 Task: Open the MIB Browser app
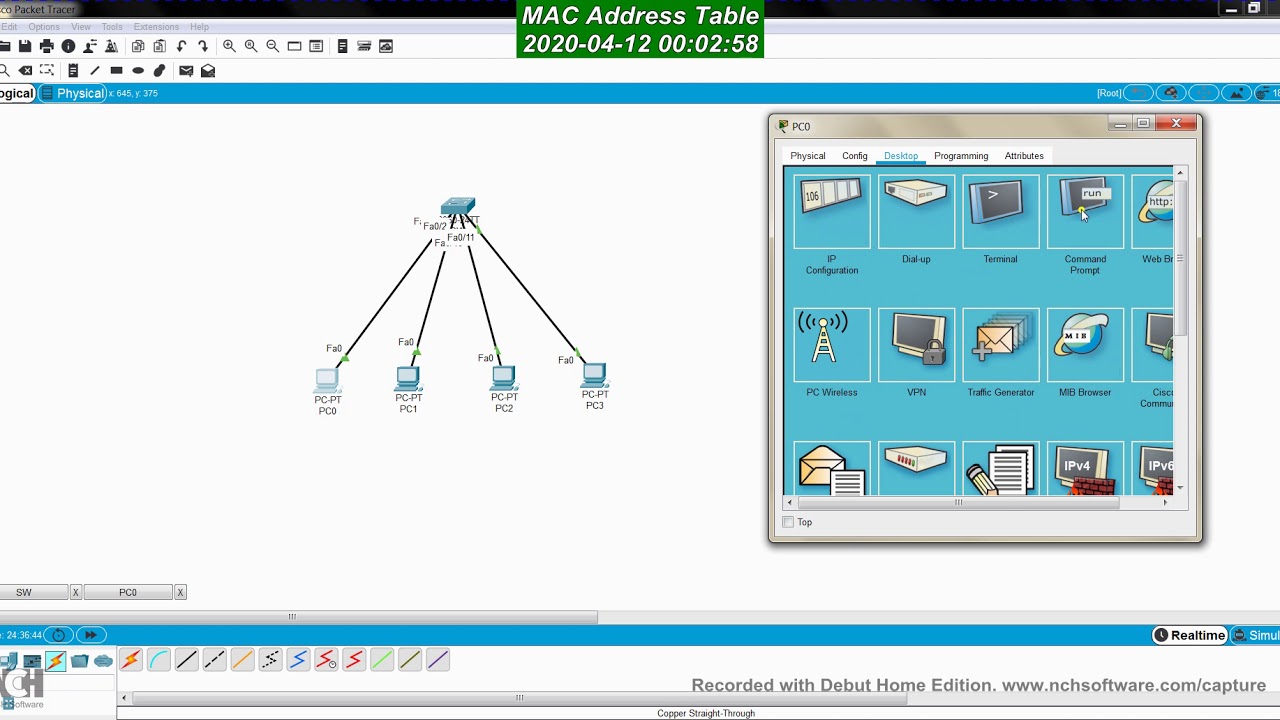click(1085, 346)
